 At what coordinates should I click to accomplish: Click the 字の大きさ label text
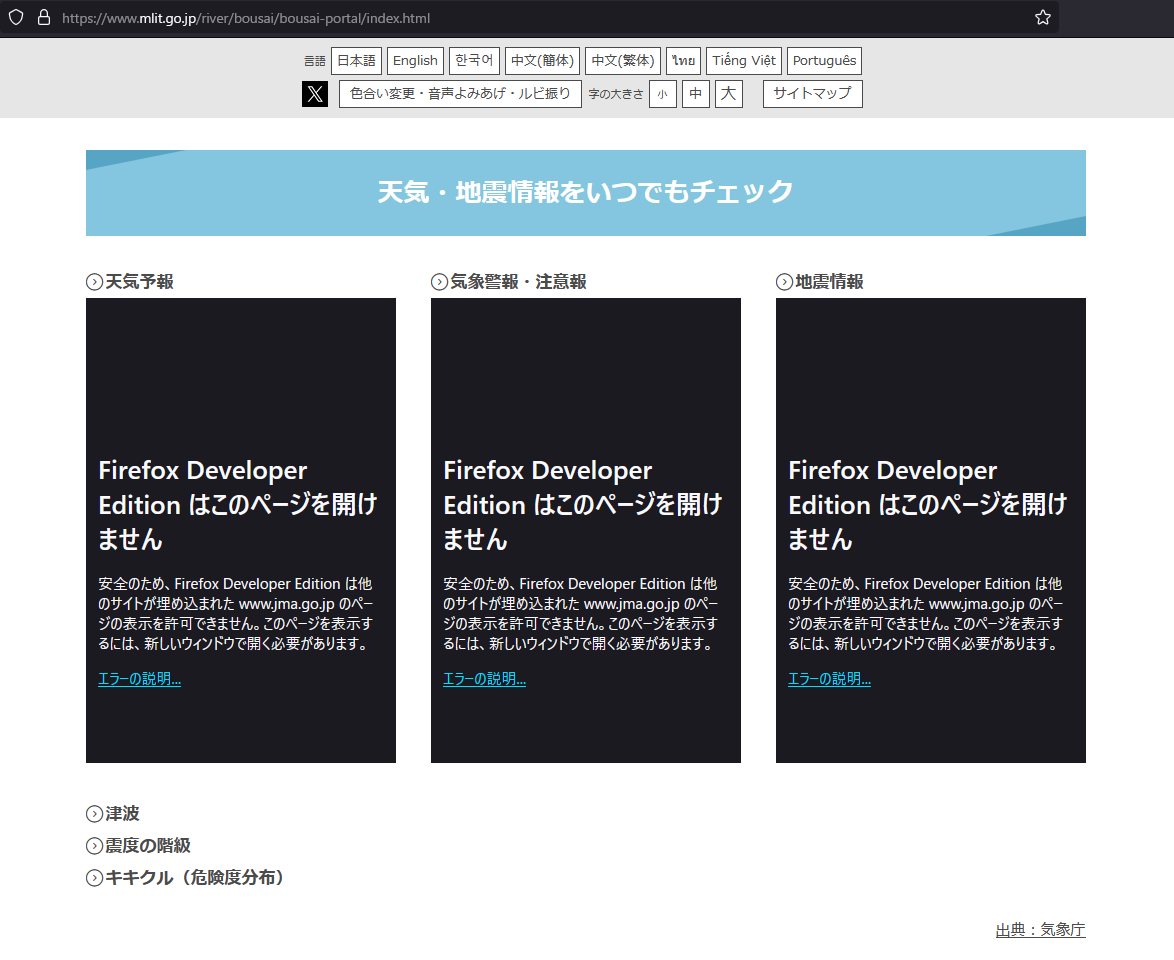click(x=615, y=94)
